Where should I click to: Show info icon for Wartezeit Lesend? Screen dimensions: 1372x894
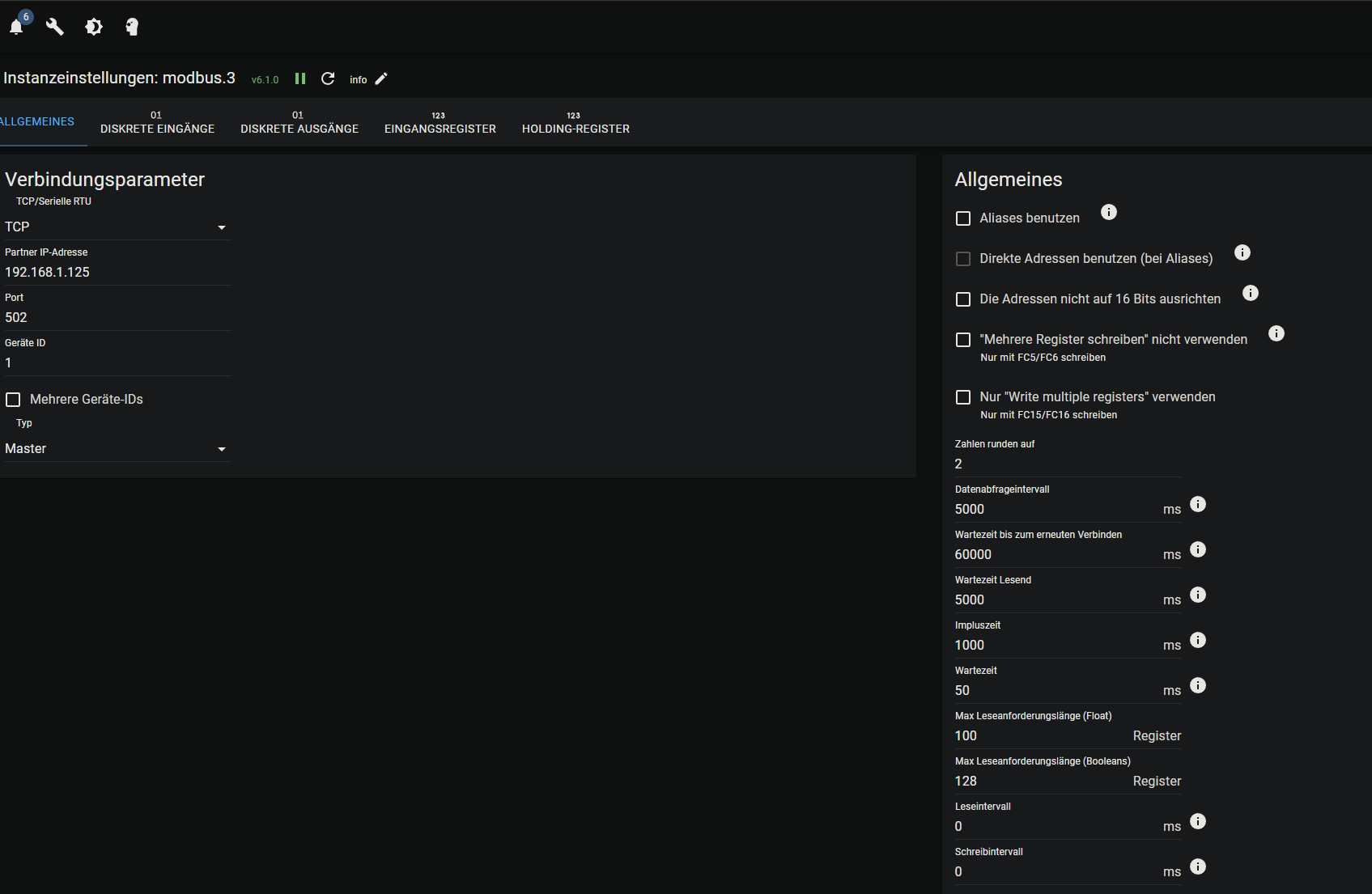(1199, 595)
